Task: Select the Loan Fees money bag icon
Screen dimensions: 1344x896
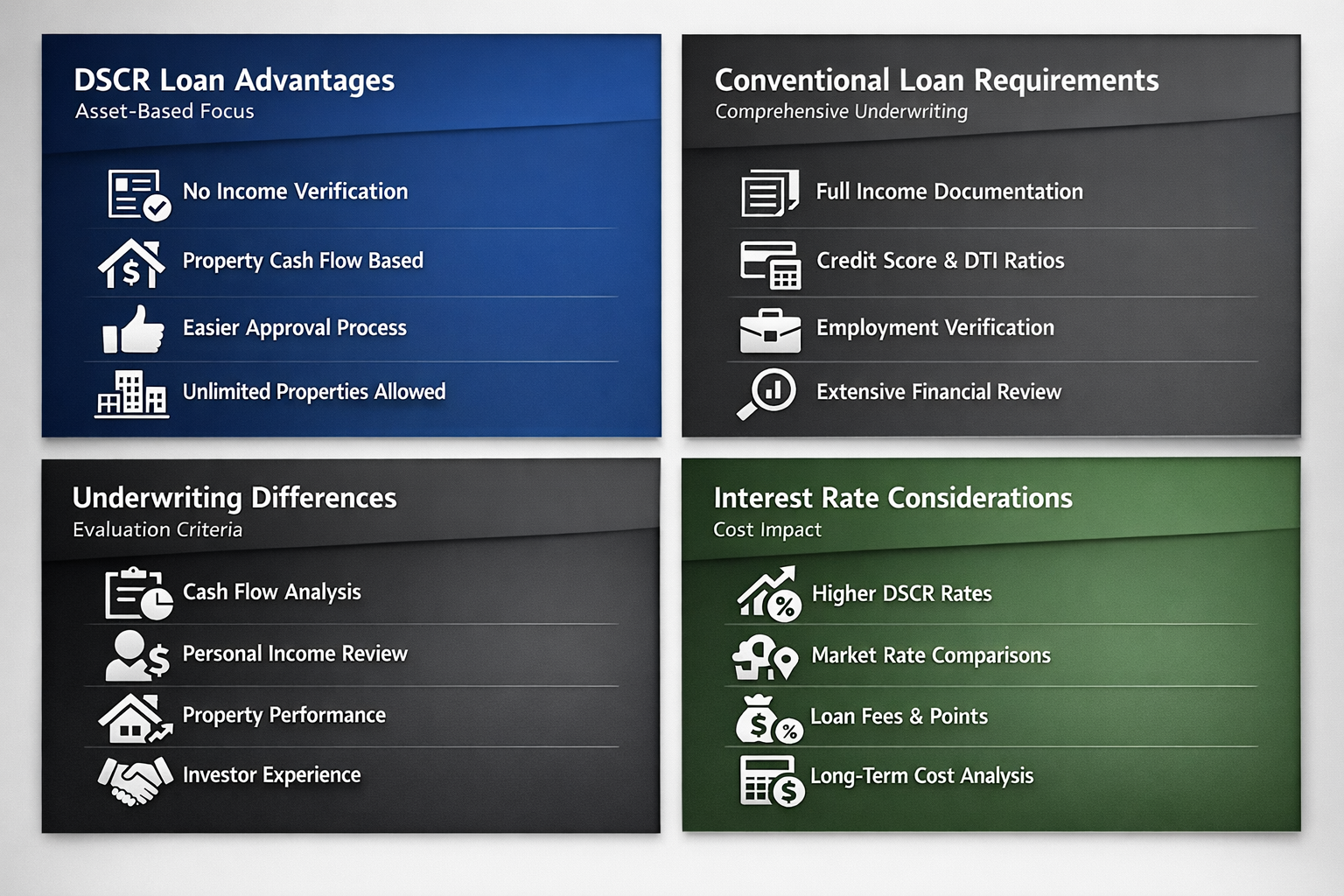Action: (766, 718)
